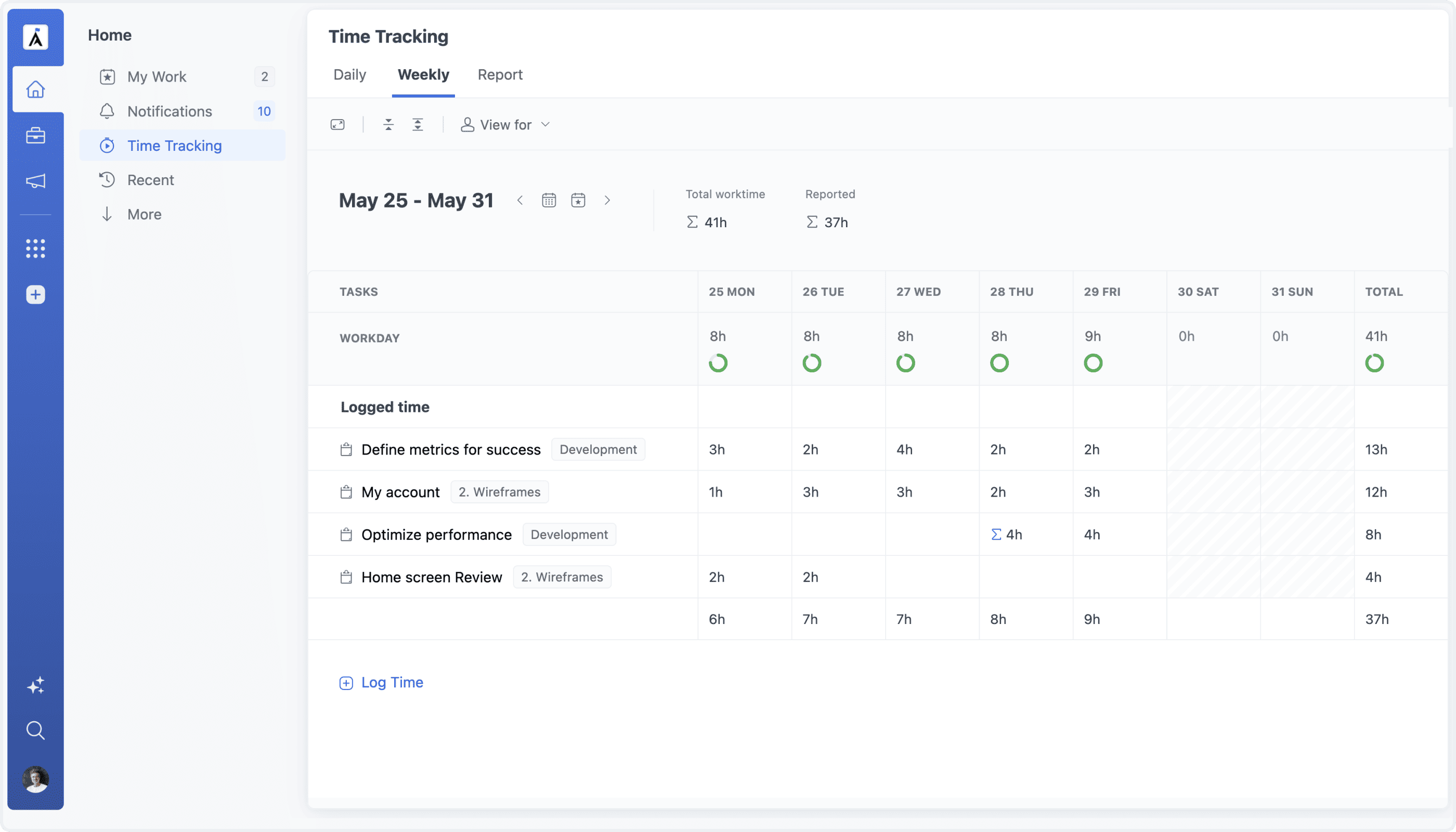Open Notifications in sidebar
The image size is (1456, 832).
click(183, 111)
